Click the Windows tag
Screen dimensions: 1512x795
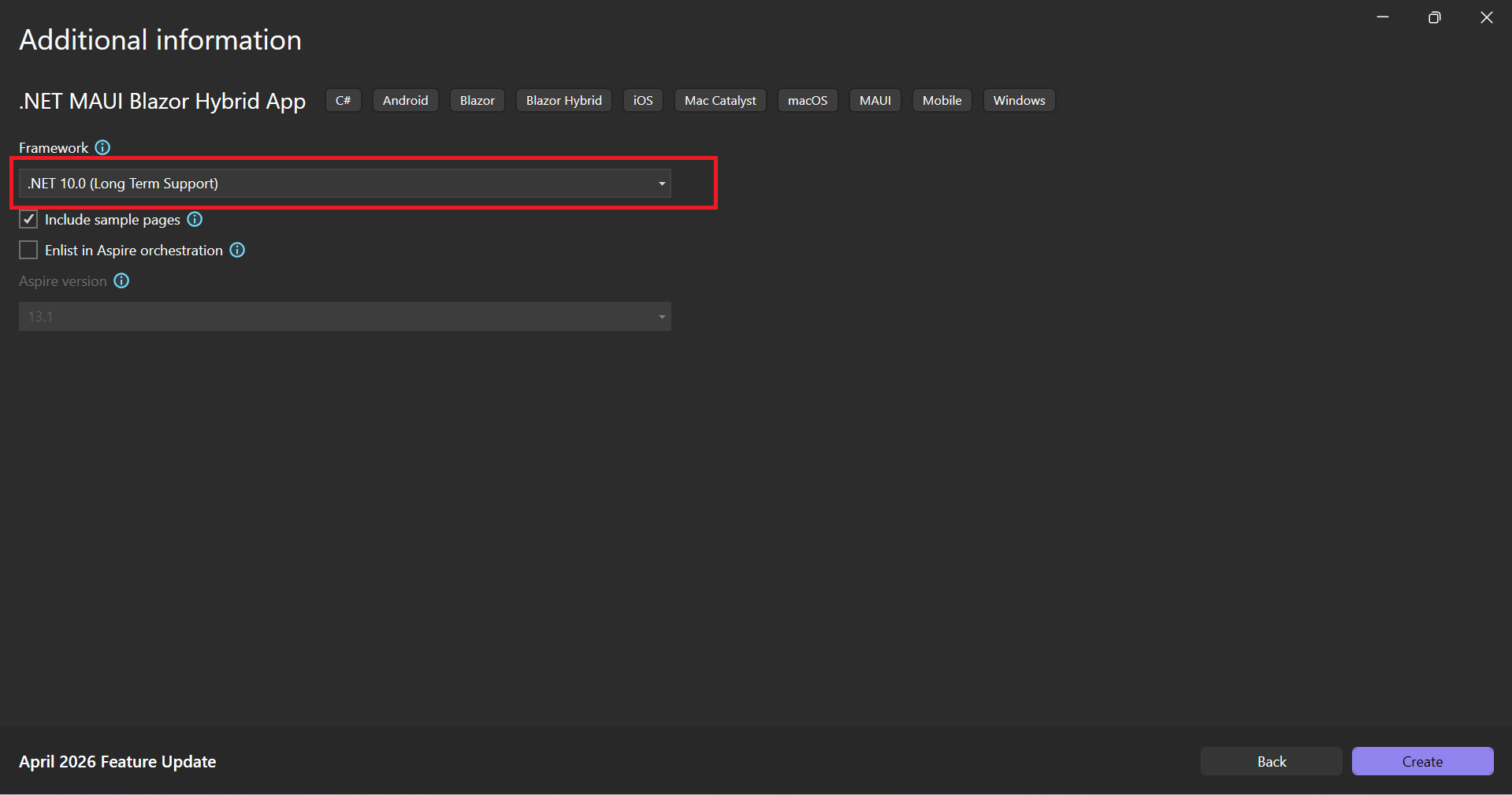click(1020, 100)
